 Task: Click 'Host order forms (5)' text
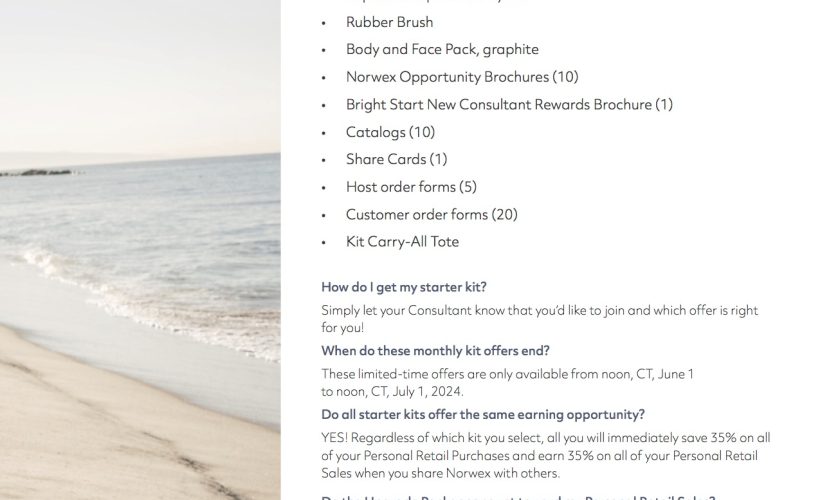click(x=411, y=187)
